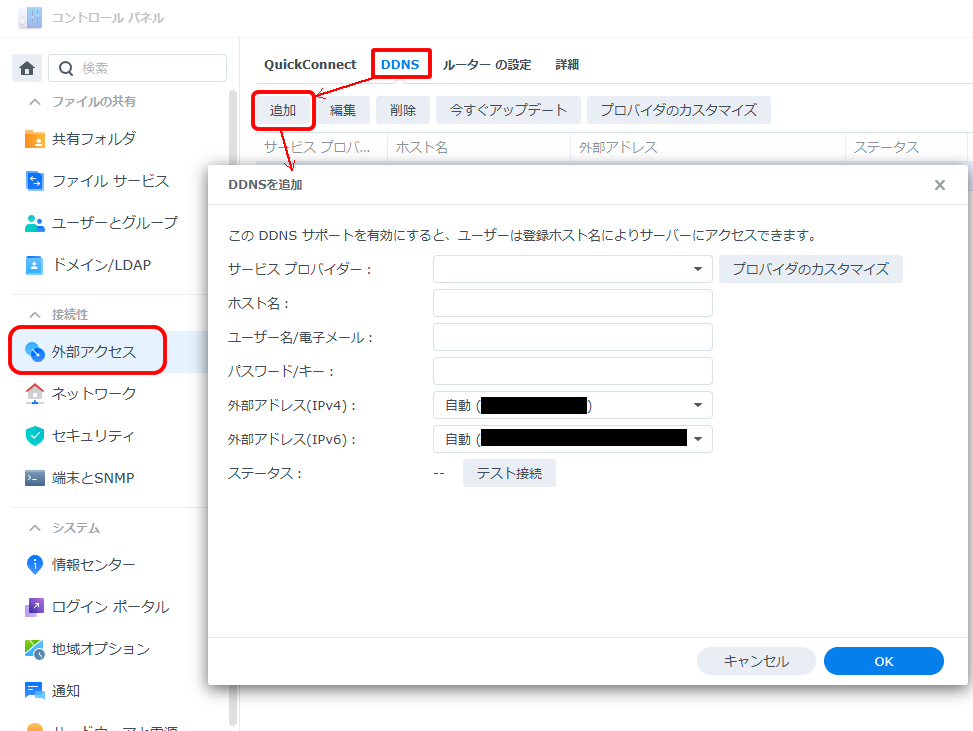Open Shared Folder (共有フォルダ) icon
The image size is (973, 731).
pyautogui.click(x=35, y=139)
